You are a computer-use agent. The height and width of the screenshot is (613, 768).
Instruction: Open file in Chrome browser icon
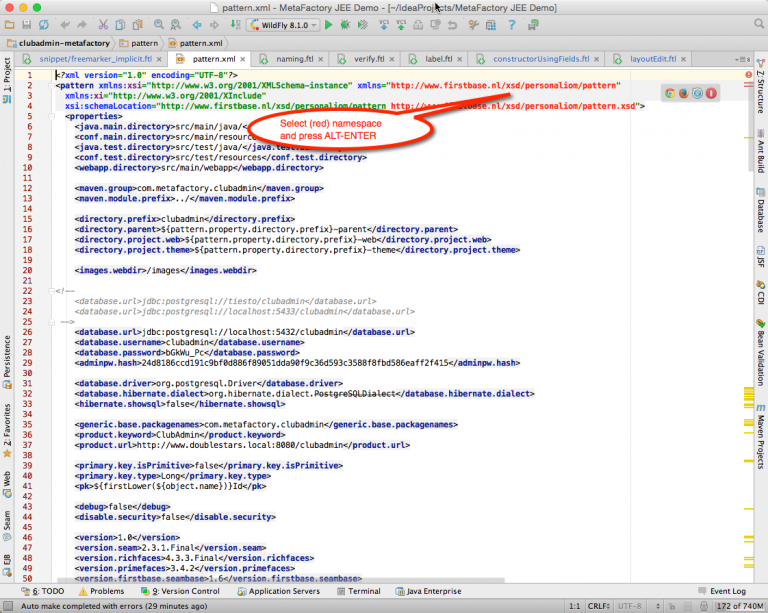[x=670, y=93]
